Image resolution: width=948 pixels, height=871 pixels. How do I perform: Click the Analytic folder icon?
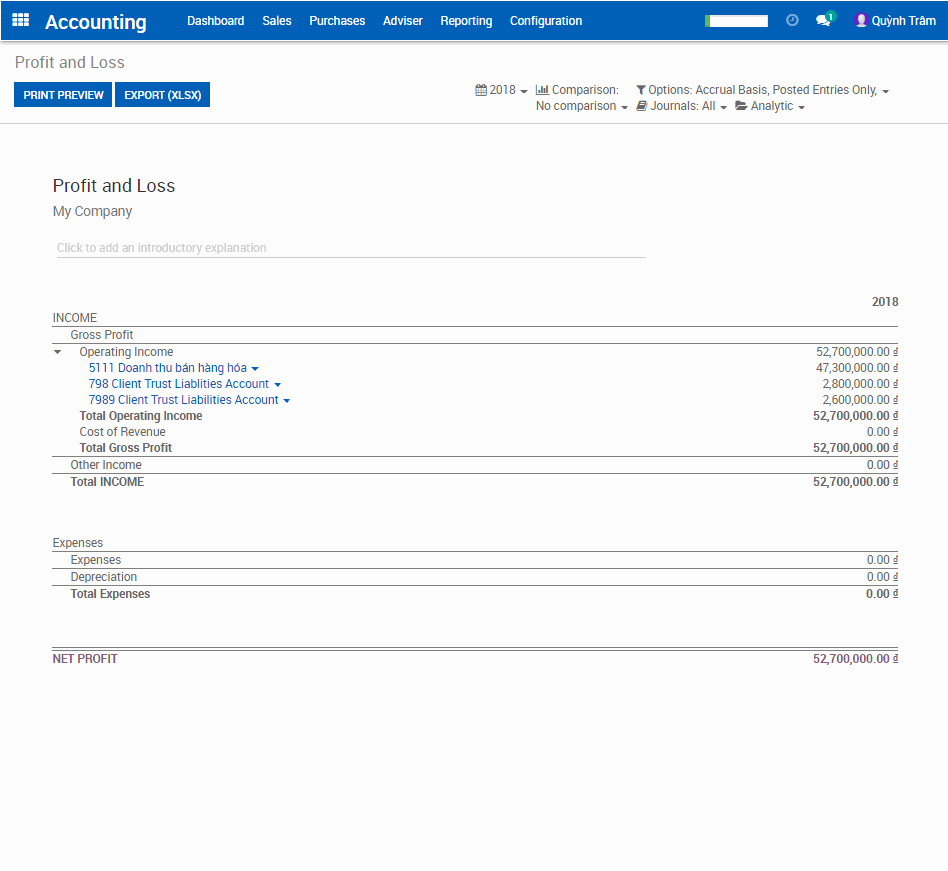coord(741,106)
